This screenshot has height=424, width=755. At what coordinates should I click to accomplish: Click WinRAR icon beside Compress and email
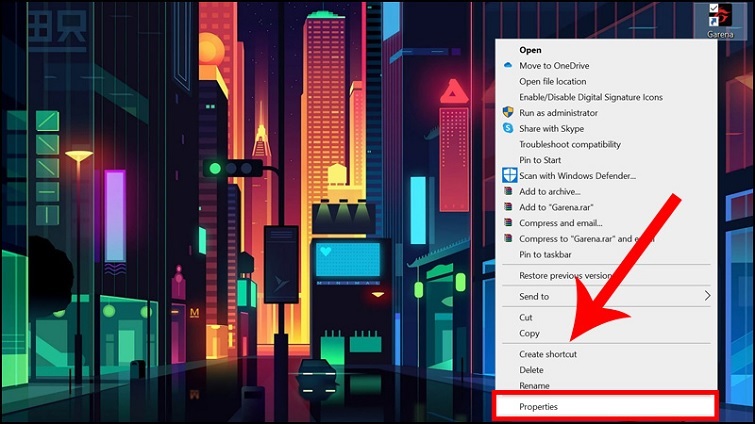coord(508,223)
